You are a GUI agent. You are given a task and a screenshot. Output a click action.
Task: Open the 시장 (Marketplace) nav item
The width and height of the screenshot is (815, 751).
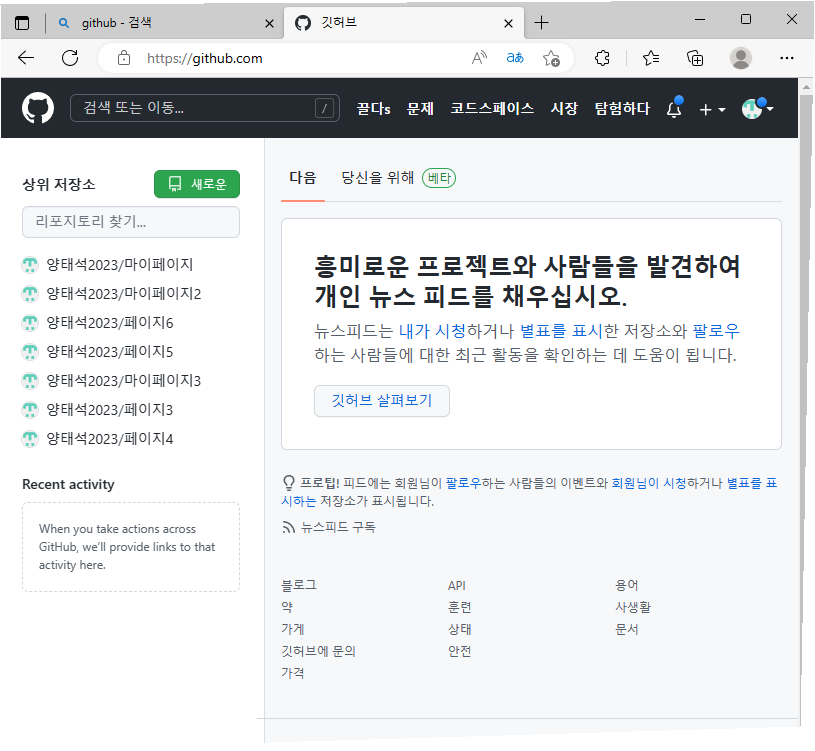[564, 108]
